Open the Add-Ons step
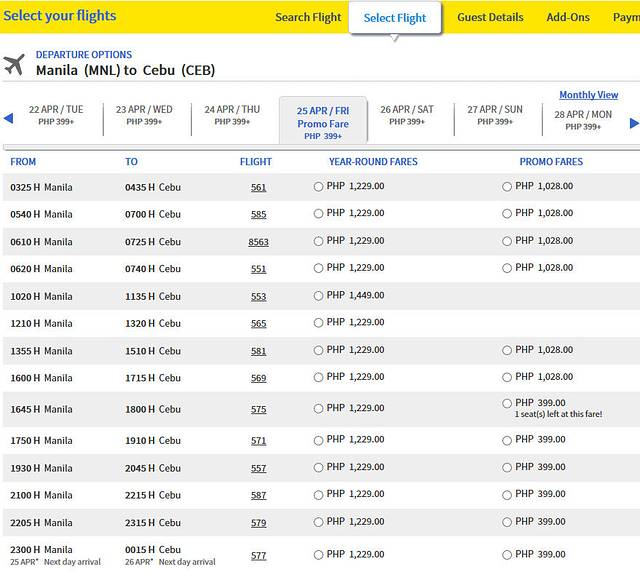 point(568,17)
